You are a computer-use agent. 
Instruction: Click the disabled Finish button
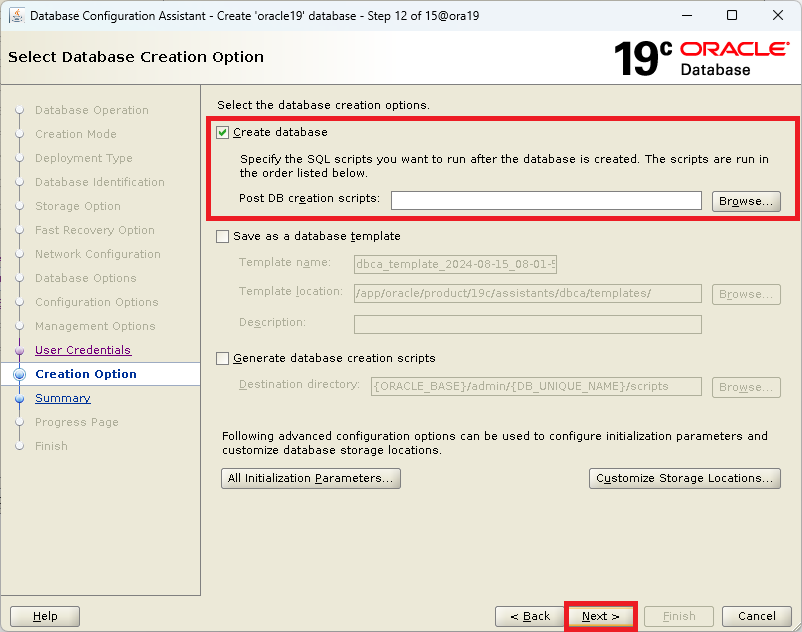click(x=679, y=616)
